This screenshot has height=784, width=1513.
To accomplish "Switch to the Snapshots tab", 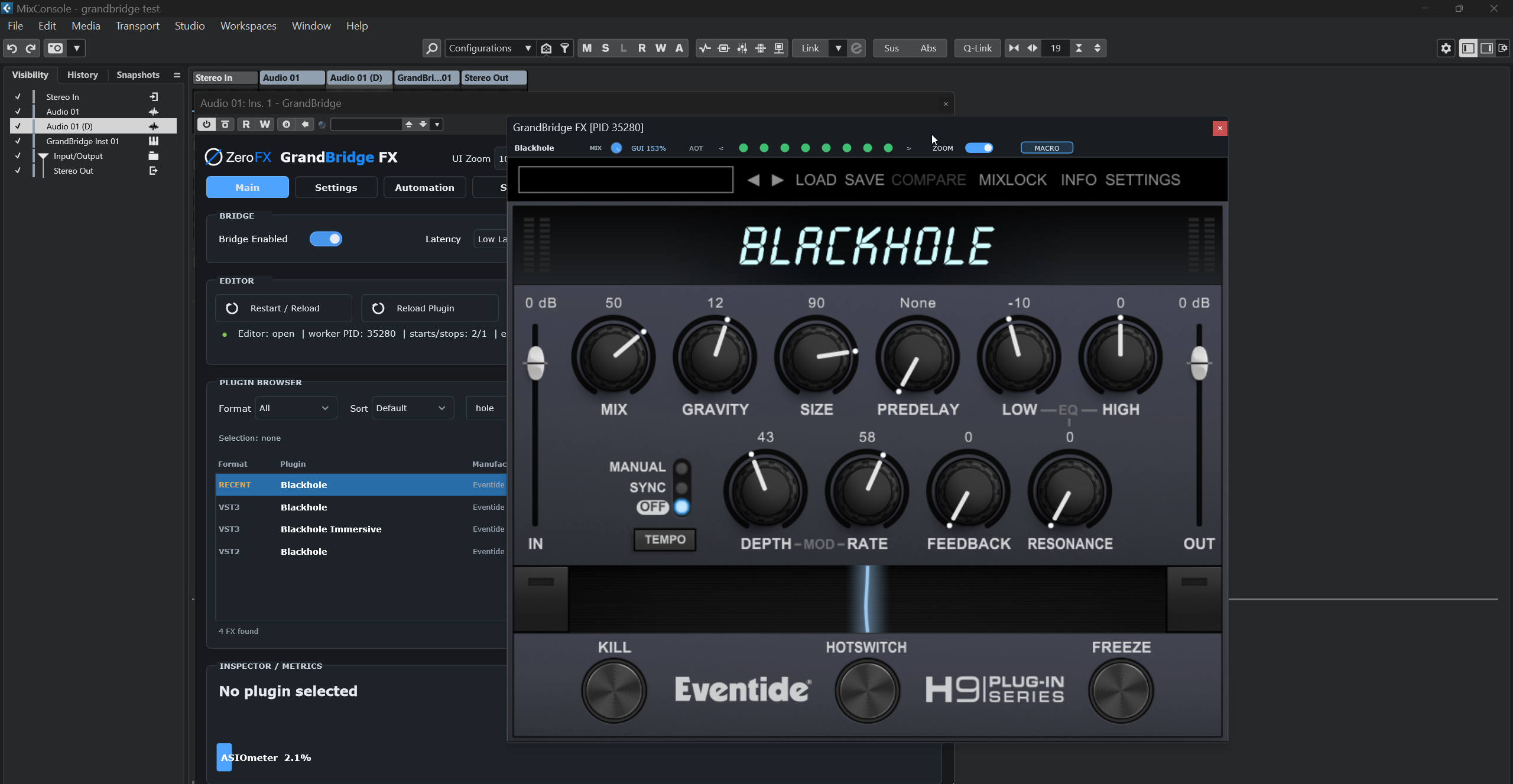I will pyautogui.click(x=138, y=75).
